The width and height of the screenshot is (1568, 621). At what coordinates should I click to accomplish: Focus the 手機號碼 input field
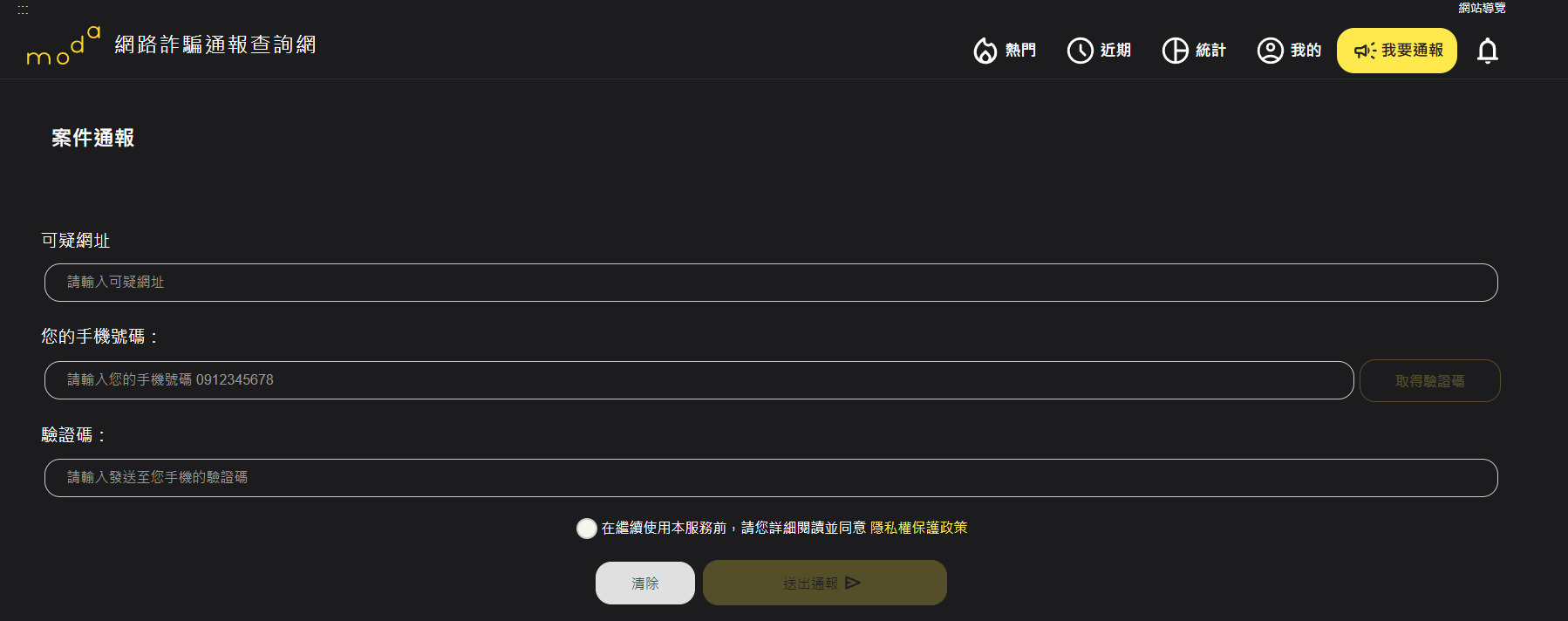(x=699, y=380)
